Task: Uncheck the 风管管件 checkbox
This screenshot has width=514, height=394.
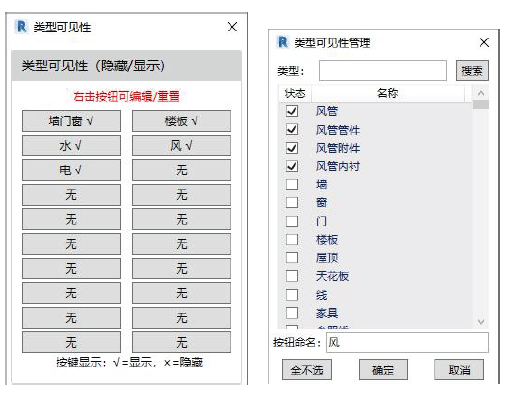Action: (292, 129)
